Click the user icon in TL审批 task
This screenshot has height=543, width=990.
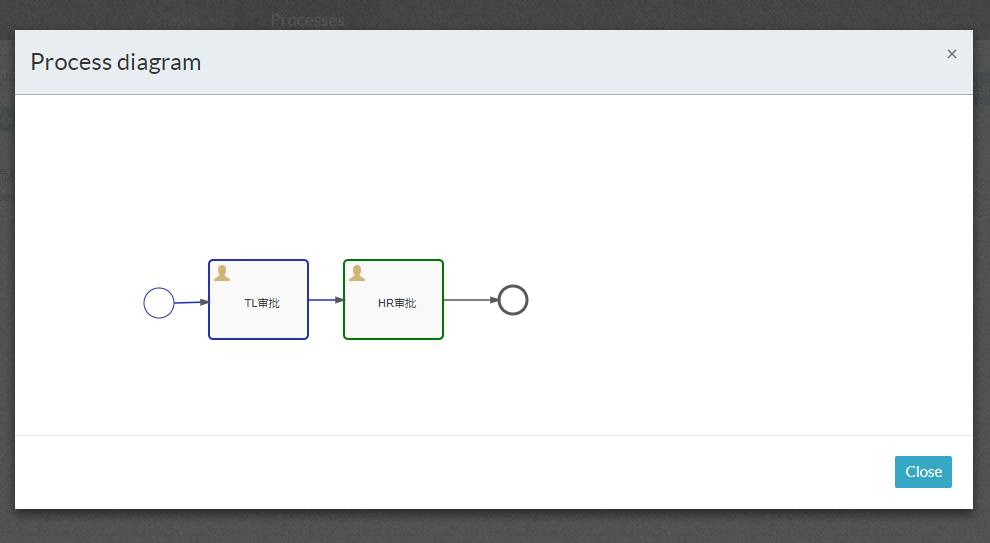[x=222, y=273]
